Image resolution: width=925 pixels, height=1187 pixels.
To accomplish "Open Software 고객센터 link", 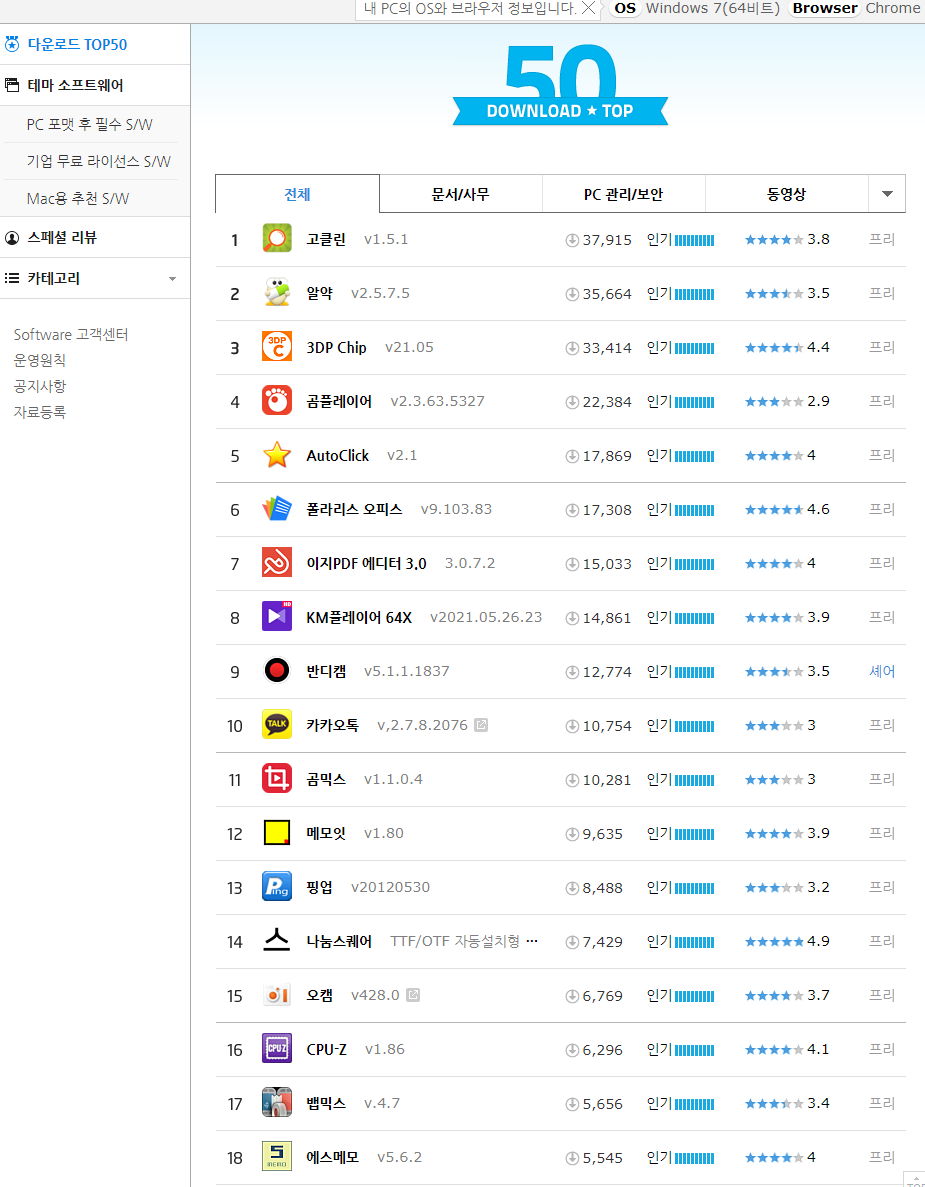I will (71, 335).
